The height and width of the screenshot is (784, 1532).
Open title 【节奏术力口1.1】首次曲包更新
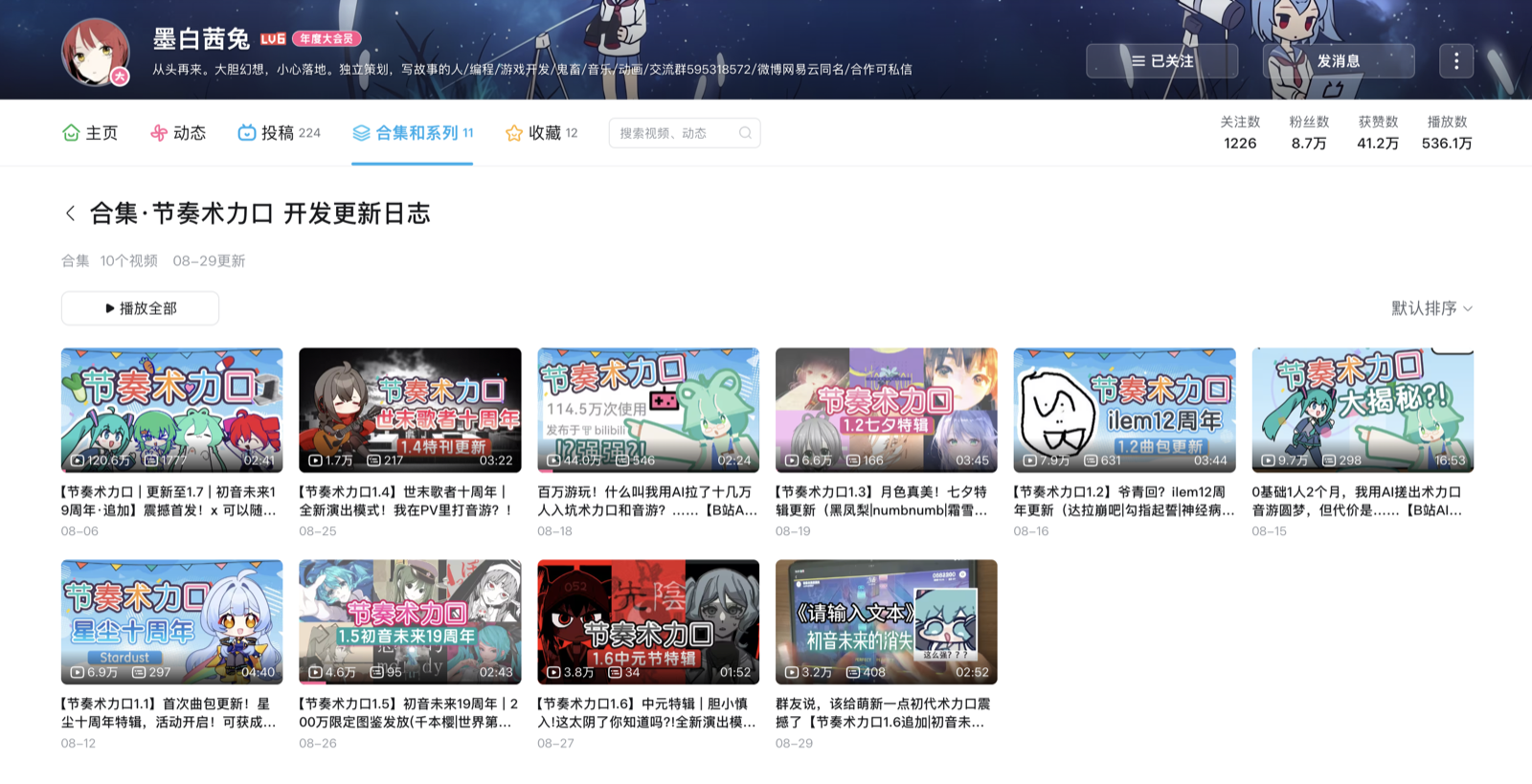tap(169, 712)
